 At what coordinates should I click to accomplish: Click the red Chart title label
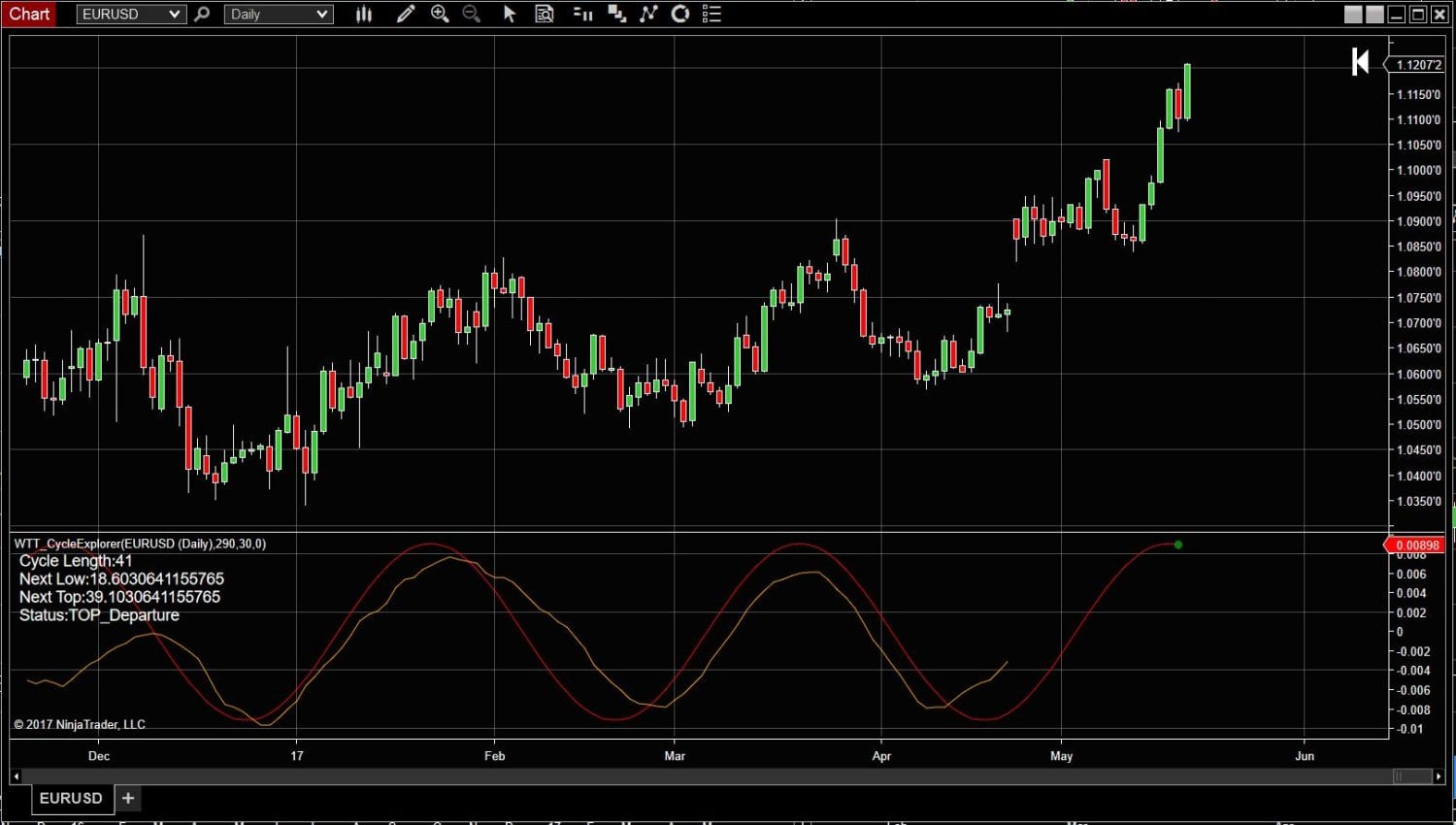click(29, 14)
